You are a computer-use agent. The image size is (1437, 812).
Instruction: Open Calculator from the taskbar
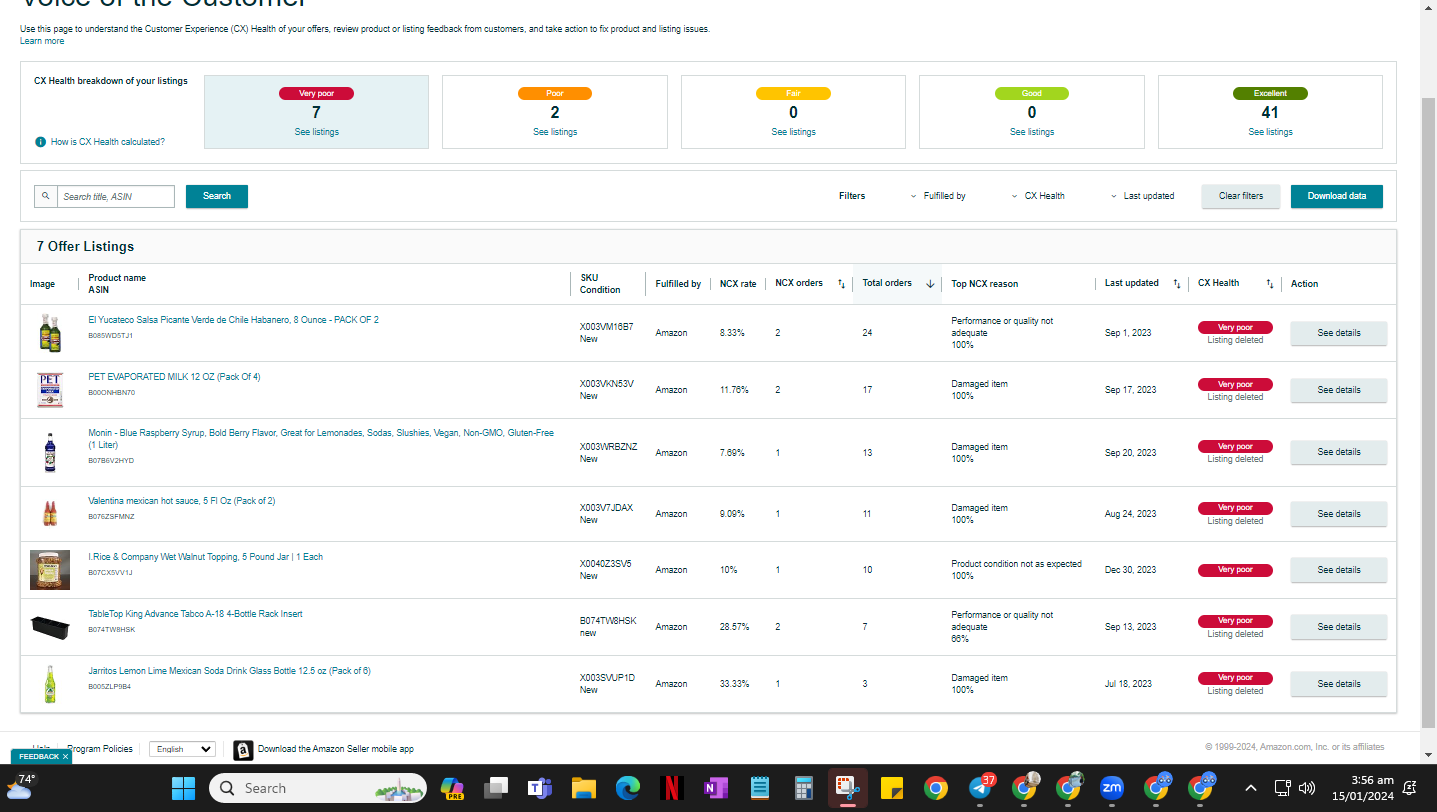pos(804,788)
